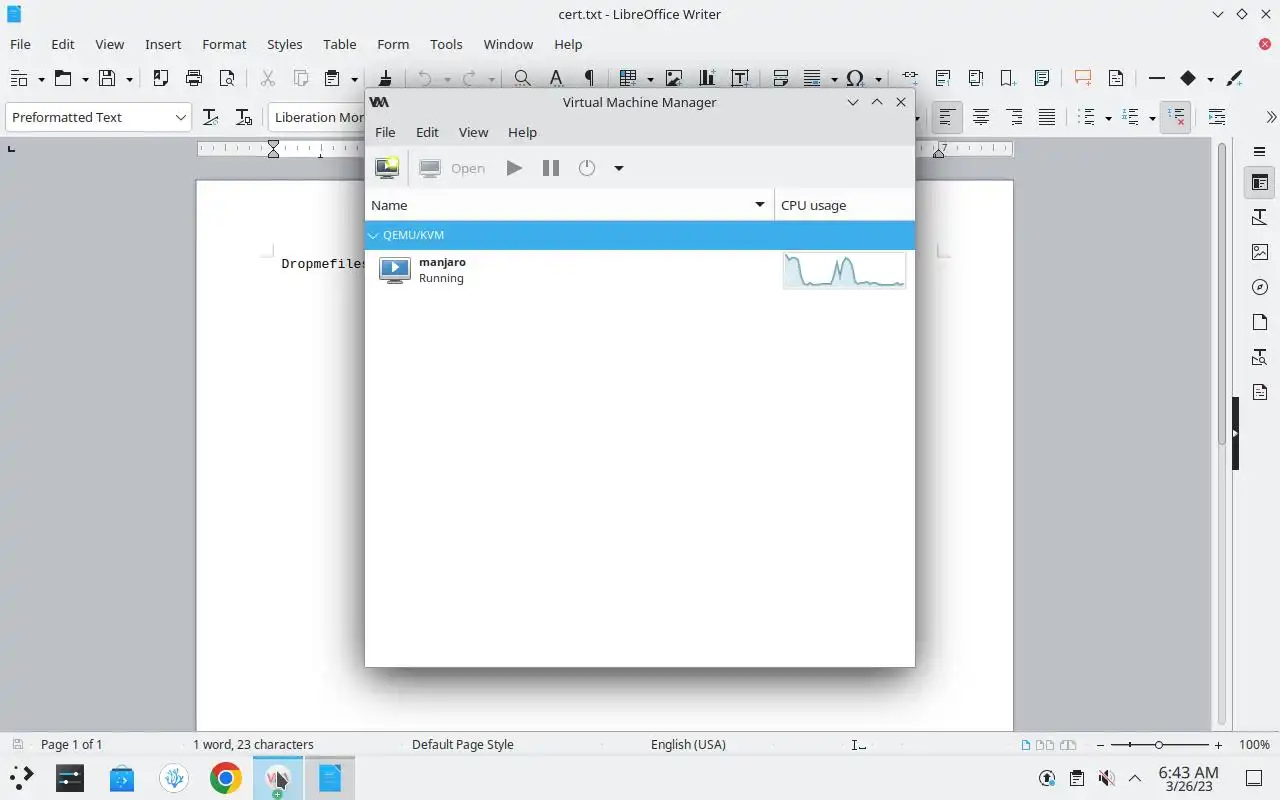Open Basic Shapes dropdown arrow
The width and height of the screenshot is (1280, 800).
pos(1210,79)
